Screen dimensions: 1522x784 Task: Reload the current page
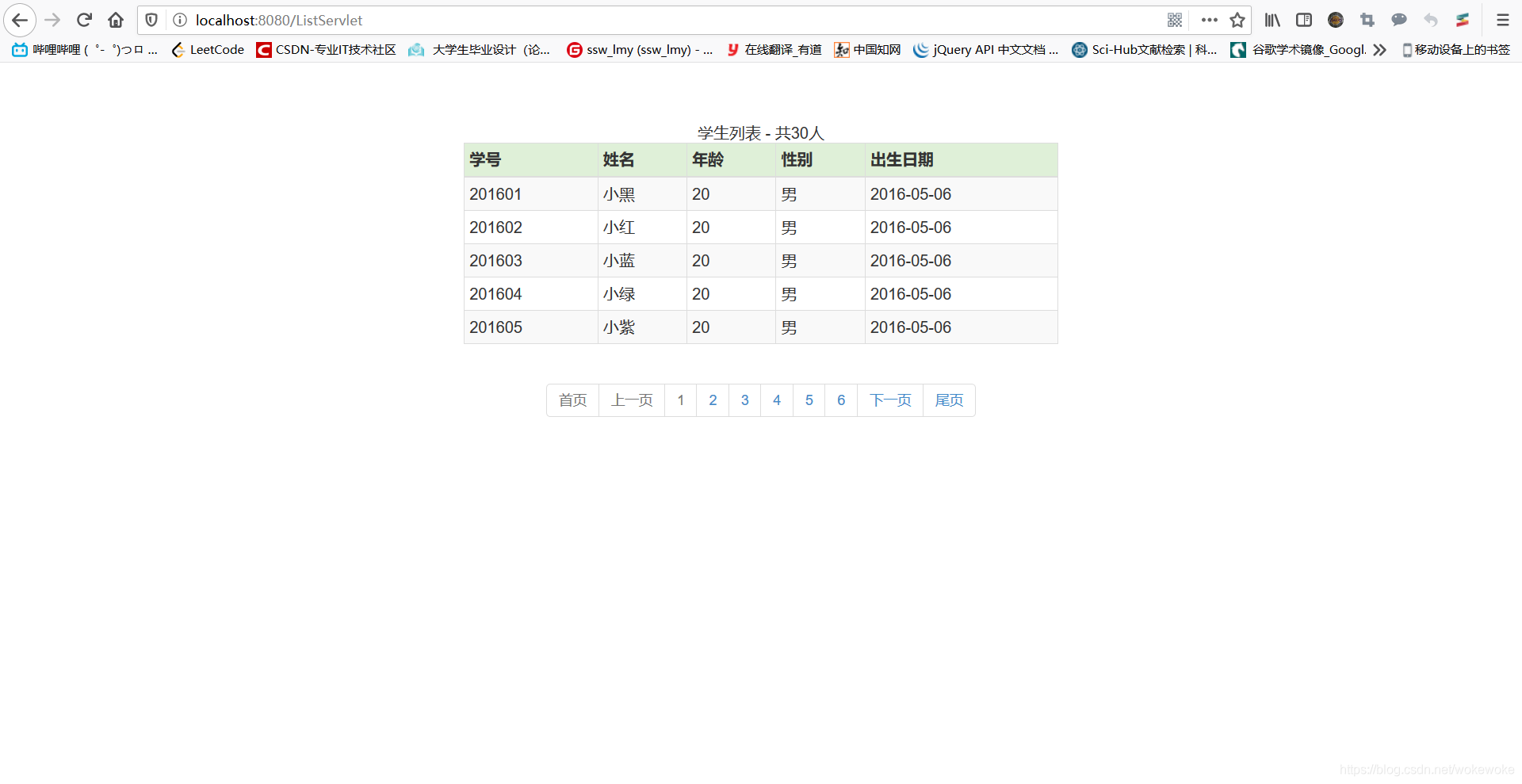pyautogui.click(x=84, y=20)
